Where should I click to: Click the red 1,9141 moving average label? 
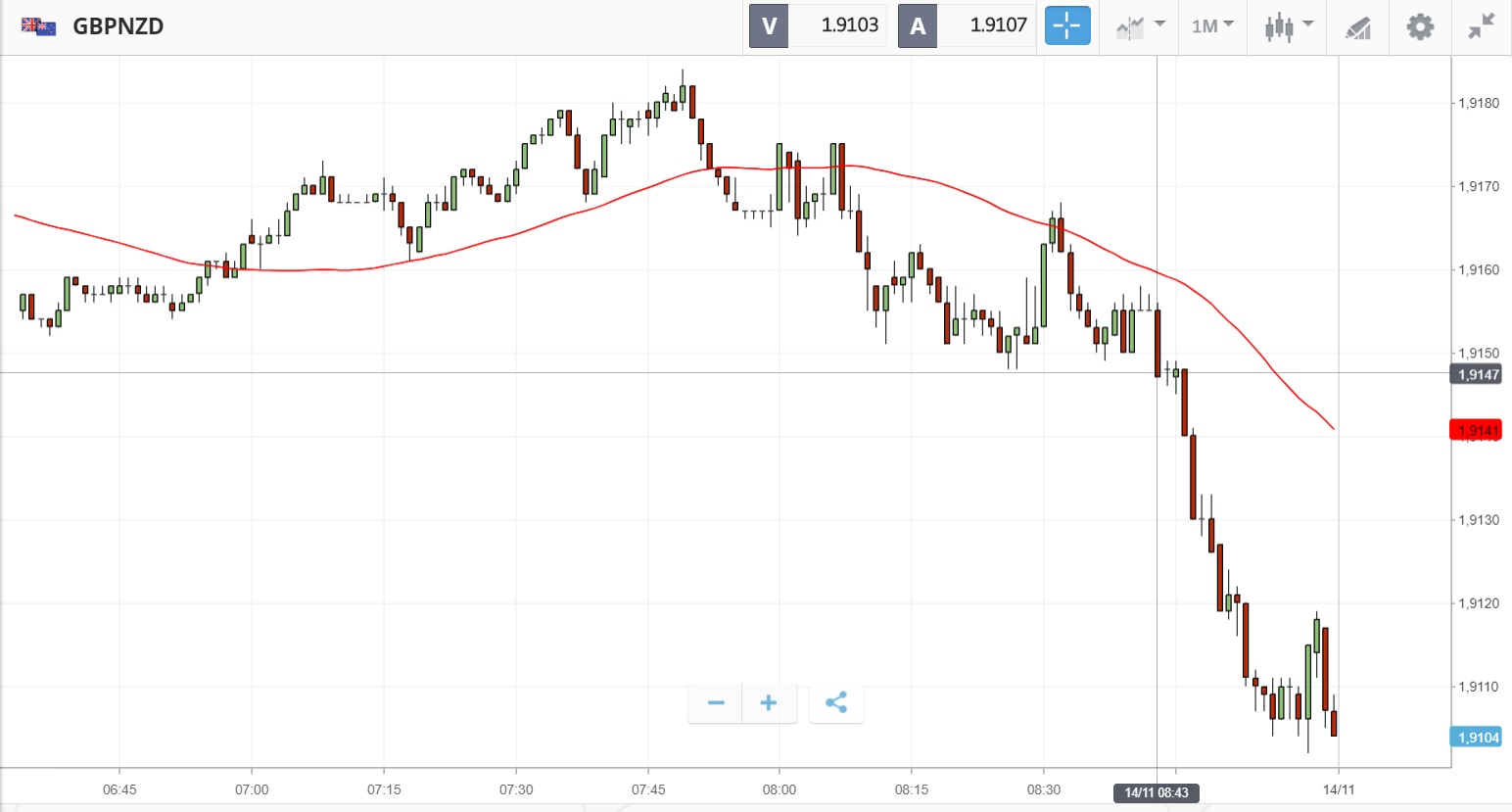tap(1477, 430)
